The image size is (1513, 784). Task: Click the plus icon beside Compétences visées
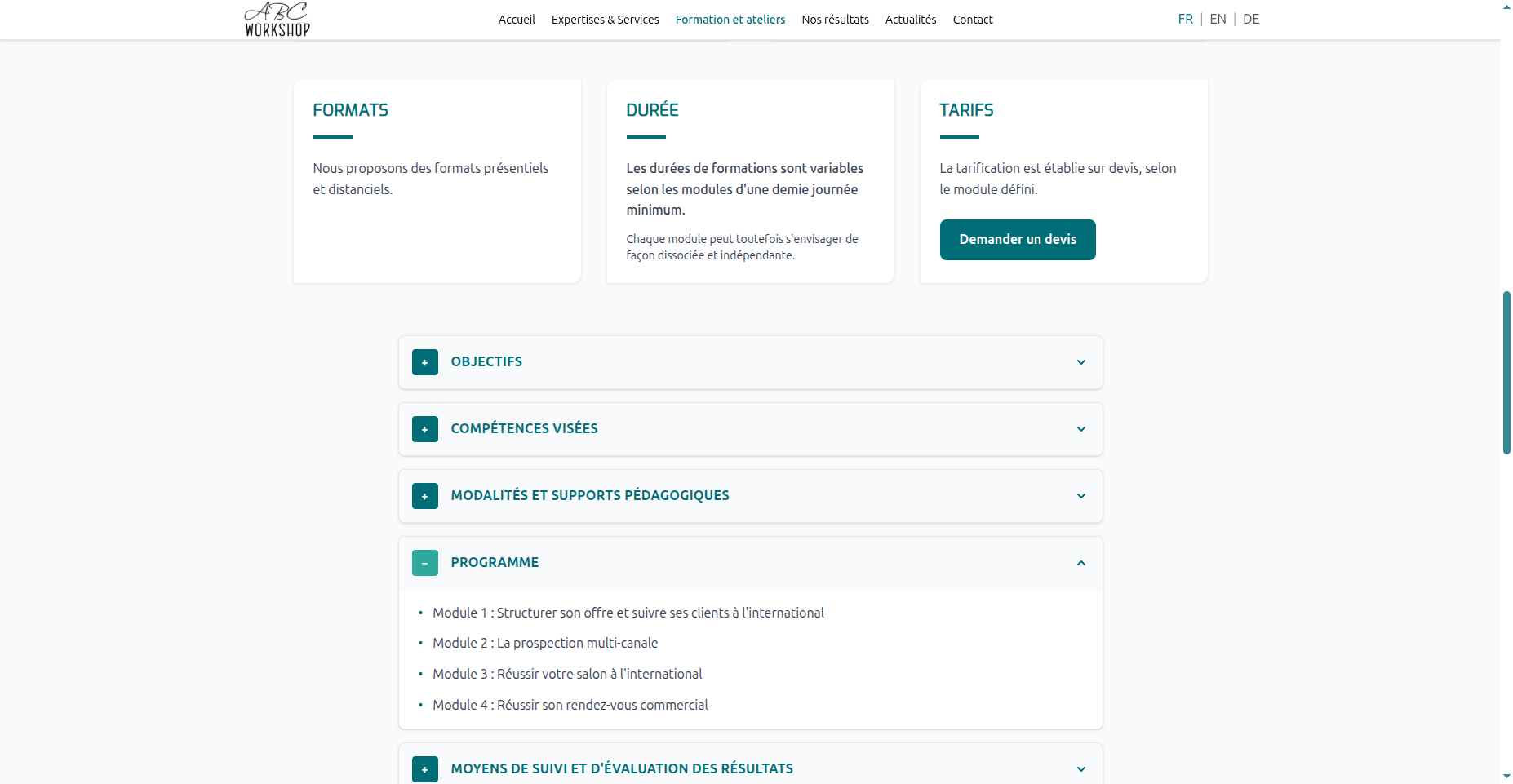(x=424, y=429)
